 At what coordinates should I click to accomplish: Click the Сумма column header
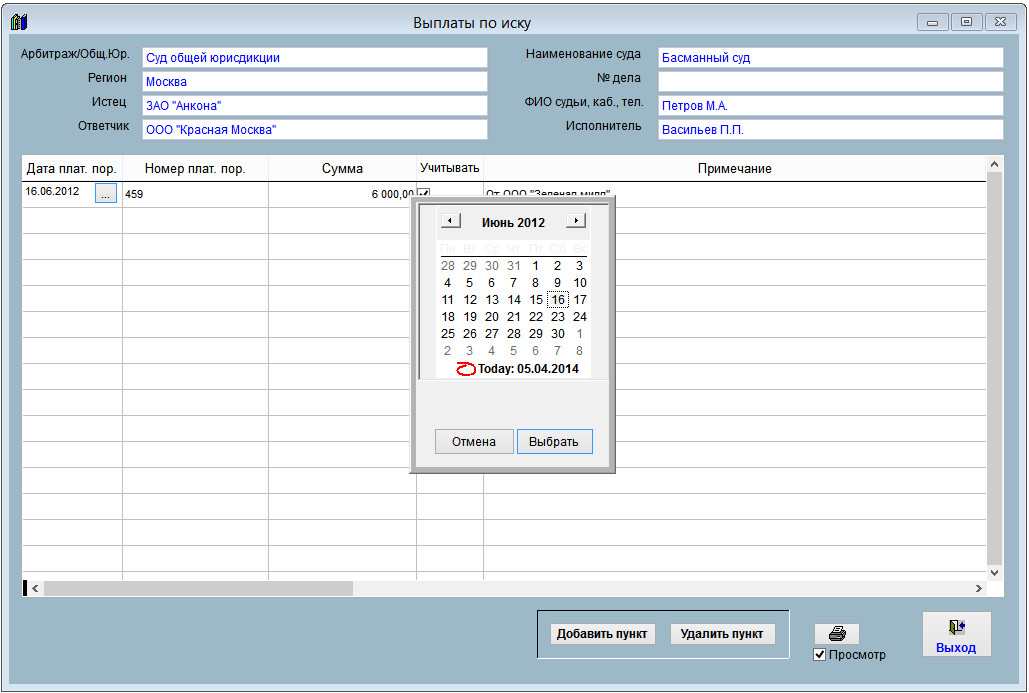click(x=342, y=169)
